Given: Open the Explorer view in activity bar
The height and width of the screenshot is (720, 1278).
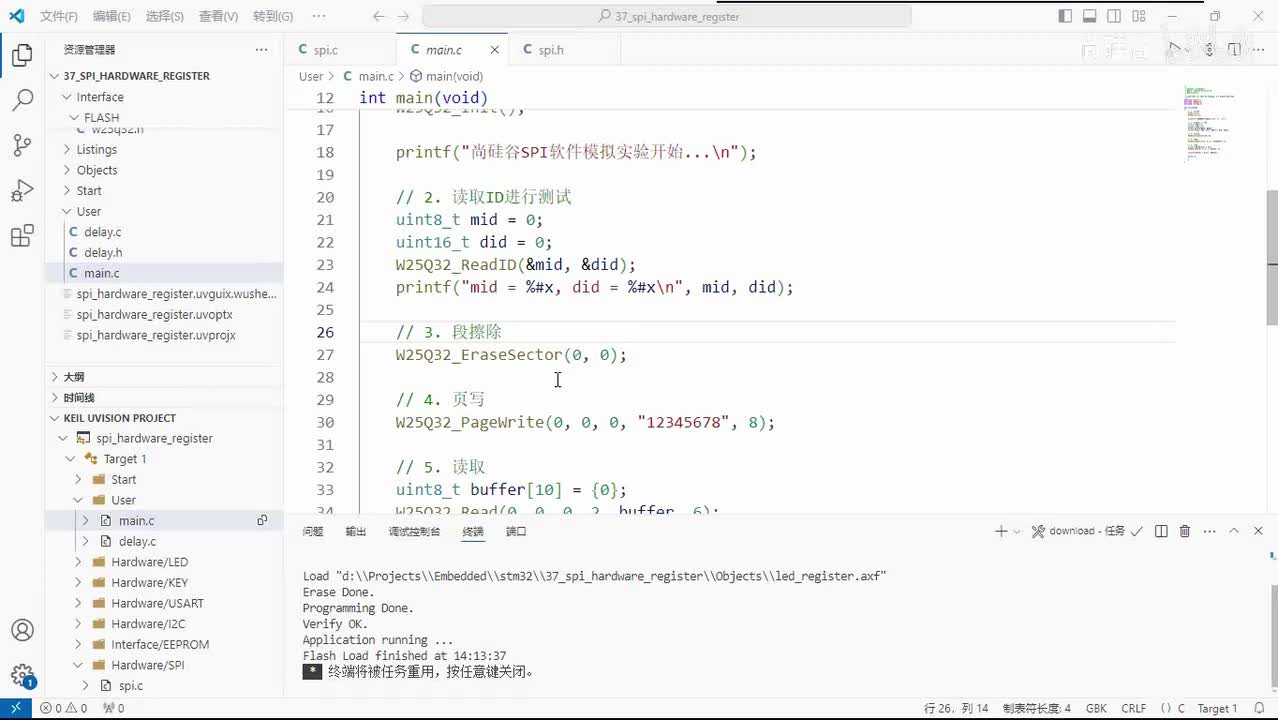Looking at the screenshot, I should pyautogui.click(x=22, y=56).
